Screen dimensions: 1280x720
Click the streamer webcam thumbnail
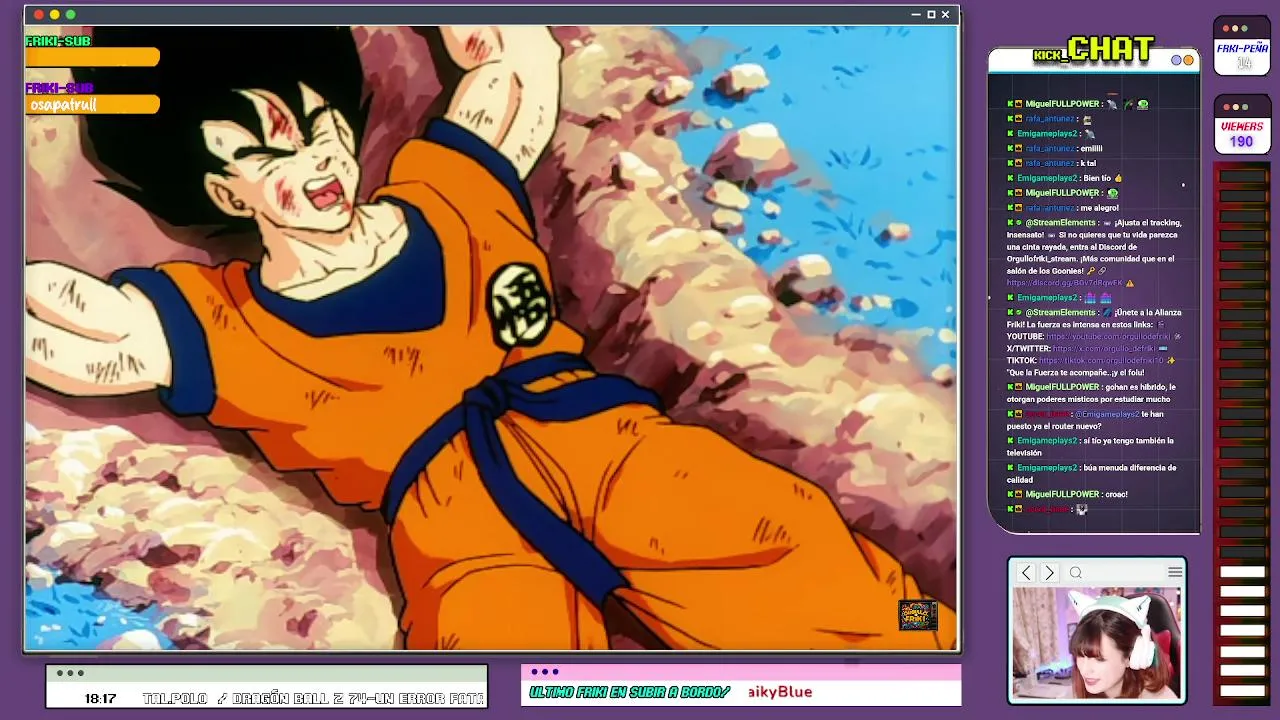pyautogui.click(x=1097, y=644)
